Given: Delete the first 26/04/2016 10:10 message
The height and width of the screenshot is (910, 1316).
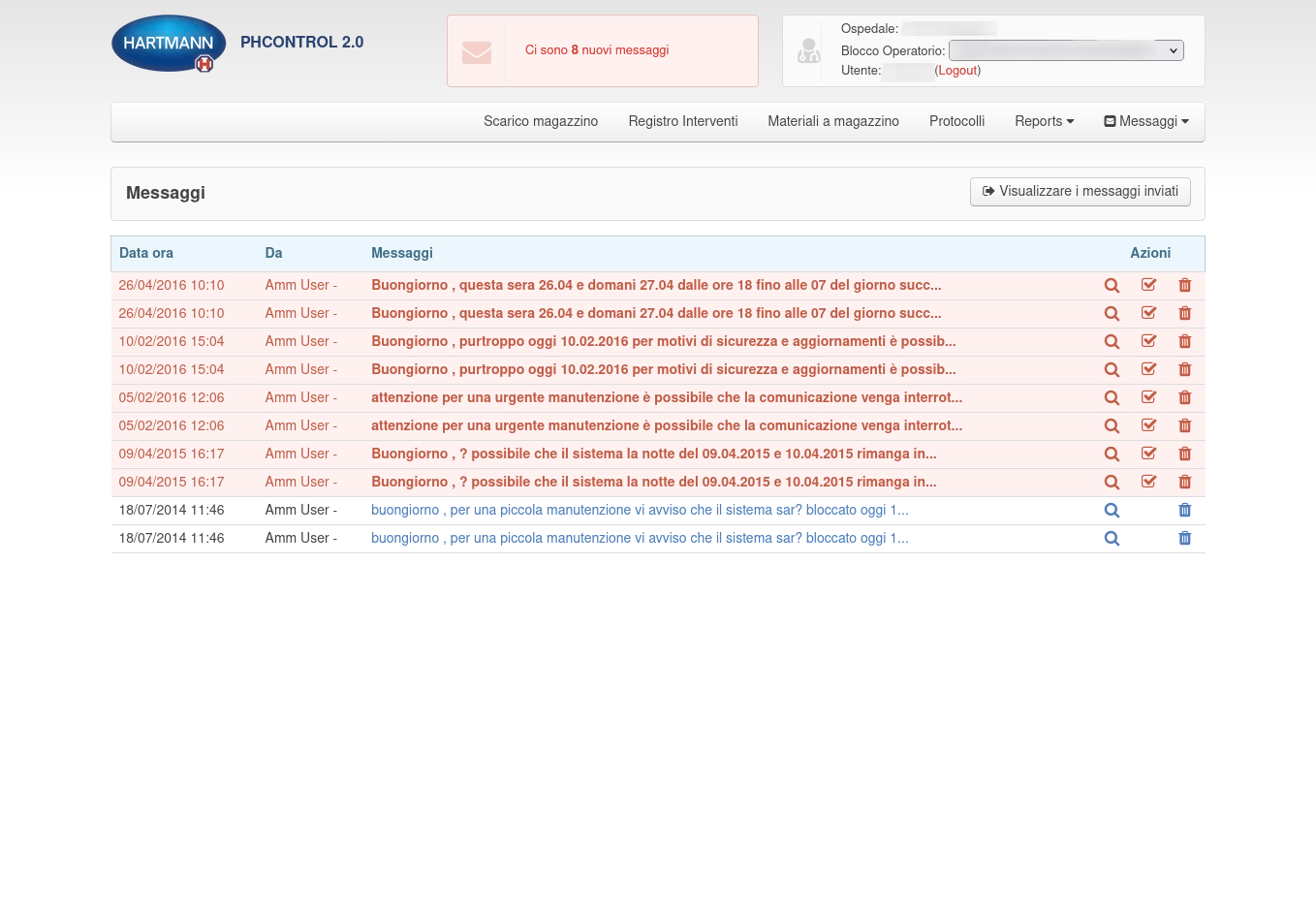Looking at the screenshot, I should pos(1184,286).
